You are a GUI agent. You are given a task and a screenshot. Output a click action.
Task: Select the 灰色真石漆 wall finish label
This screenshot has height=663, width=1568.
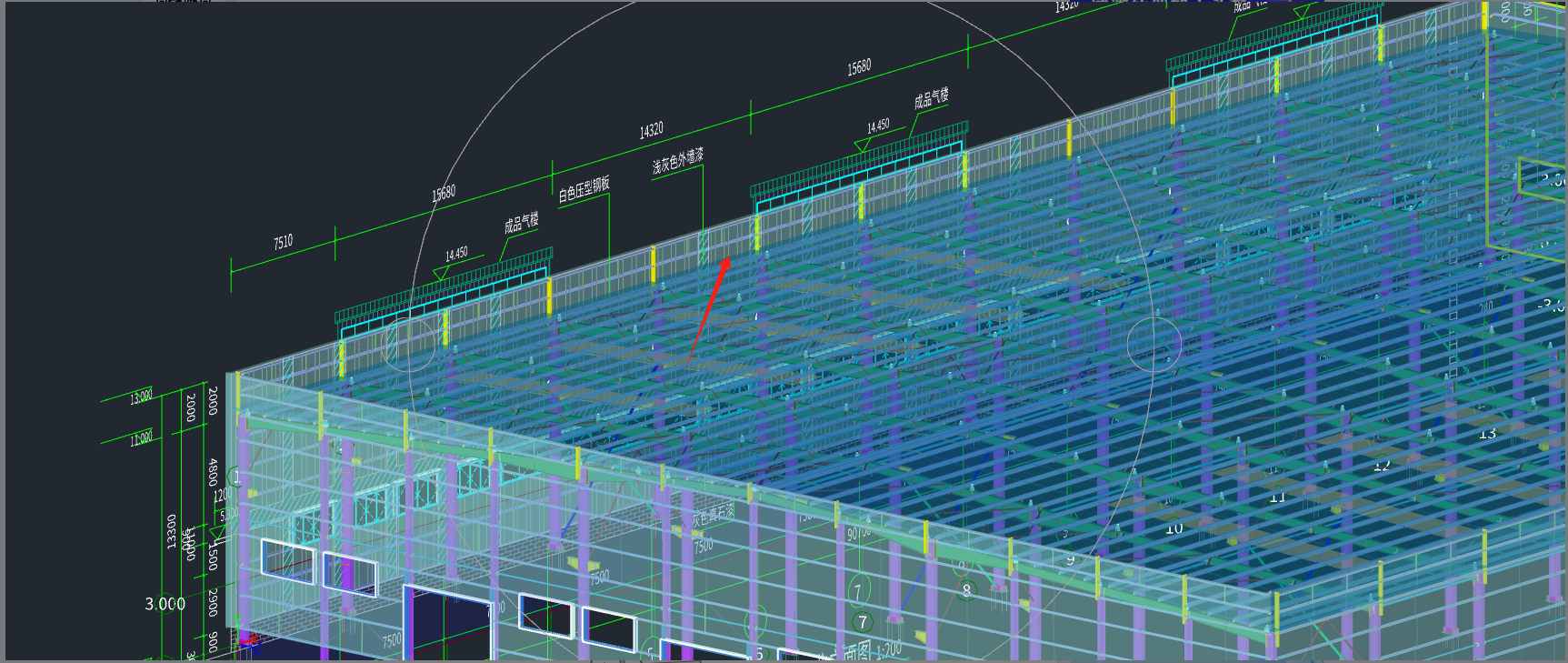pyautogui.click(x=713, y=516)
